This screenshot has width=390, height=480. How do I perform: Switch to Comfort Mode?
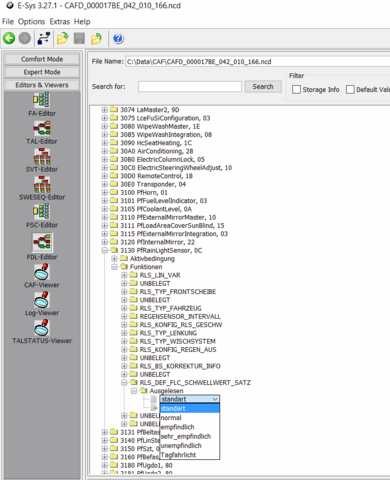pos(42,59)
